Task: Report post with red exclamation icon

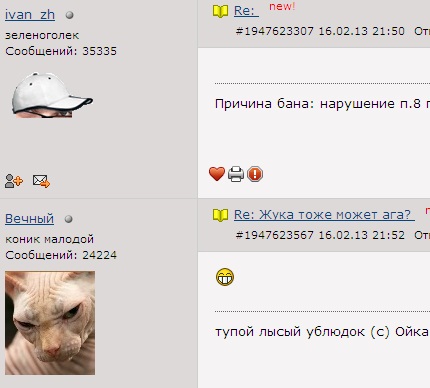Action: tap(255, 174)
